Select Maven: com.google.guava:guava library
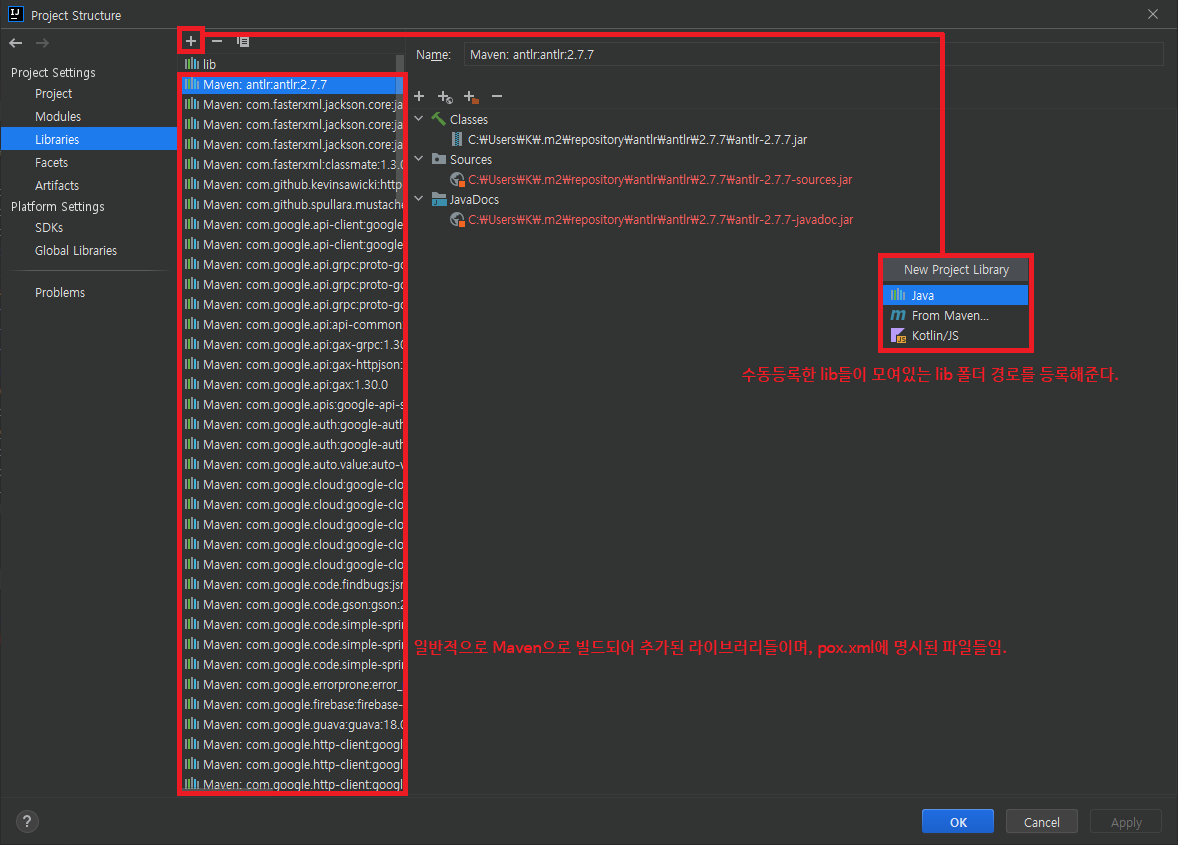1178x845 pixels. click(x=291, y=725)
